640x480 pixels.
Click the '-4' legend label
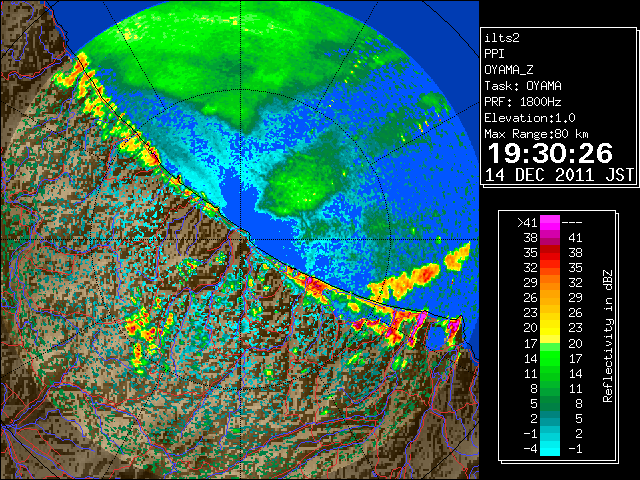tap(530, 448)
